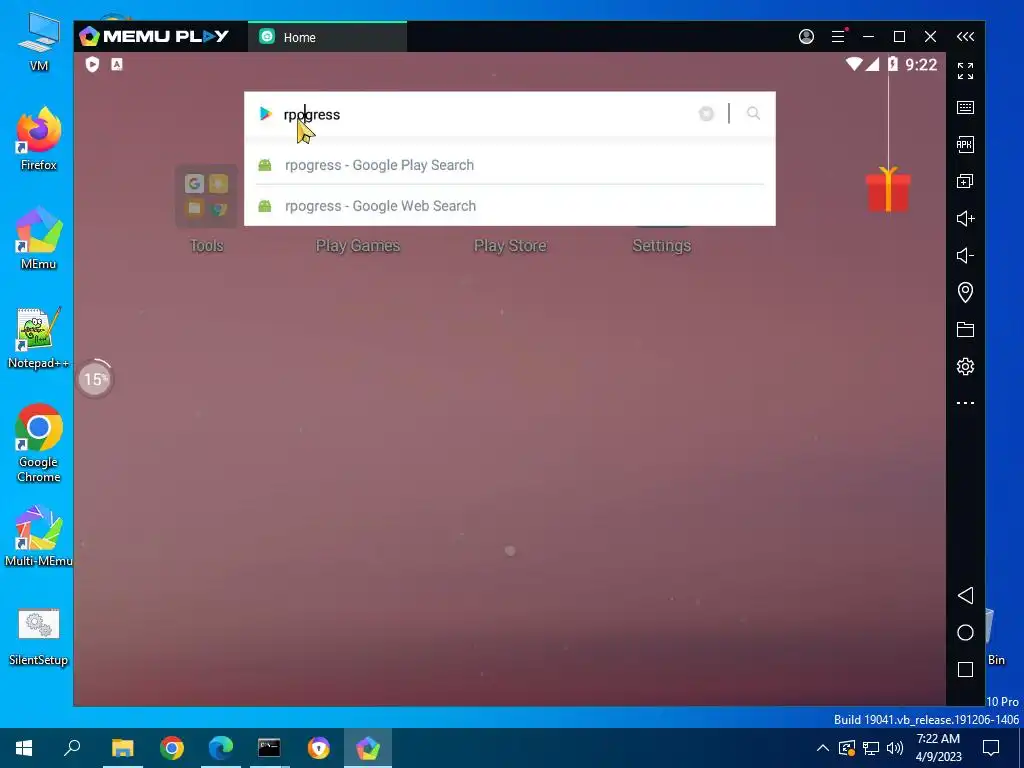
Task: Open shared folder icon in MEmu sidebar
Action: [965, 329]
